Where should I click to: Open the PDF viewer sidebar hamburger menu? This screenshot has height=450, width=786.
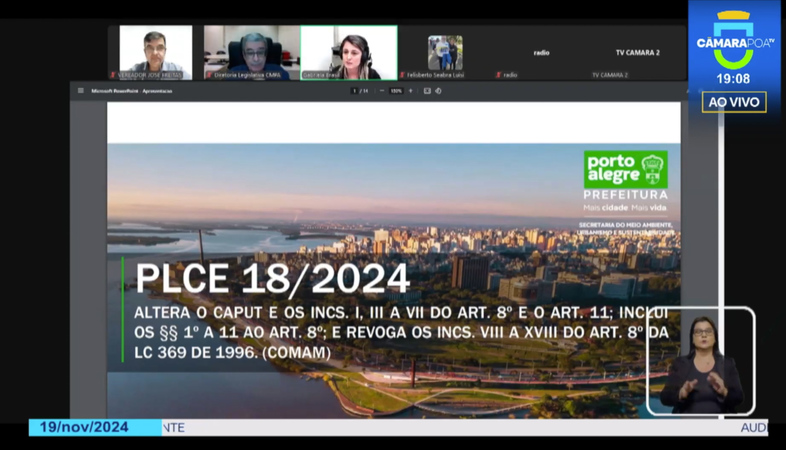pos(81,91)
